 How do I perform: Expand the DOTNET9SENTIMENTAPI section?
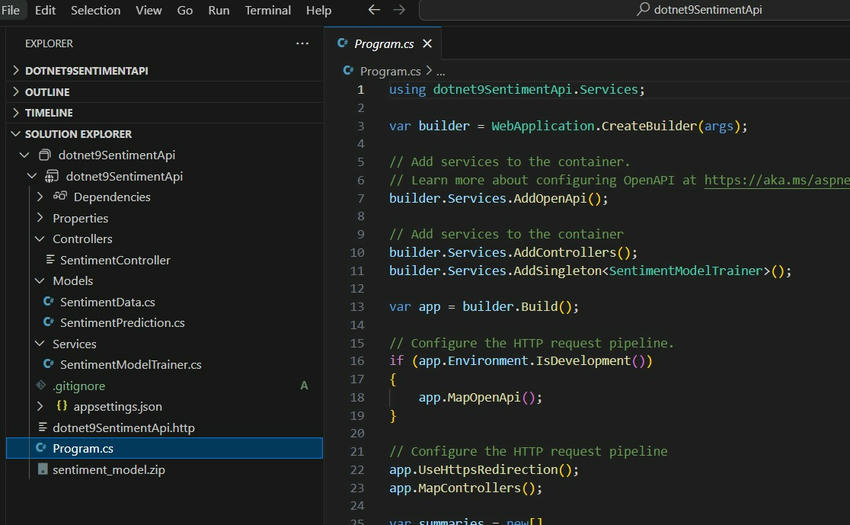click(16, 71)
